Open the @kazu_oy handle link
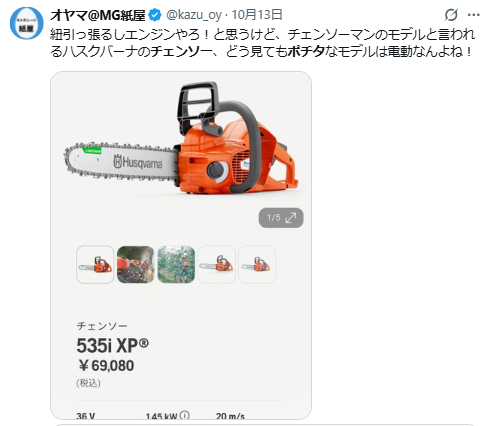 (x=194, y=15)
